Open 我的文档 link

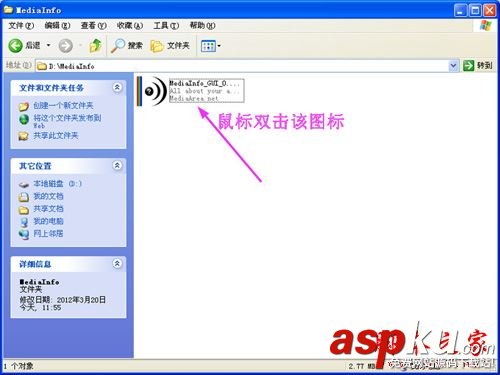pos(48,196)
